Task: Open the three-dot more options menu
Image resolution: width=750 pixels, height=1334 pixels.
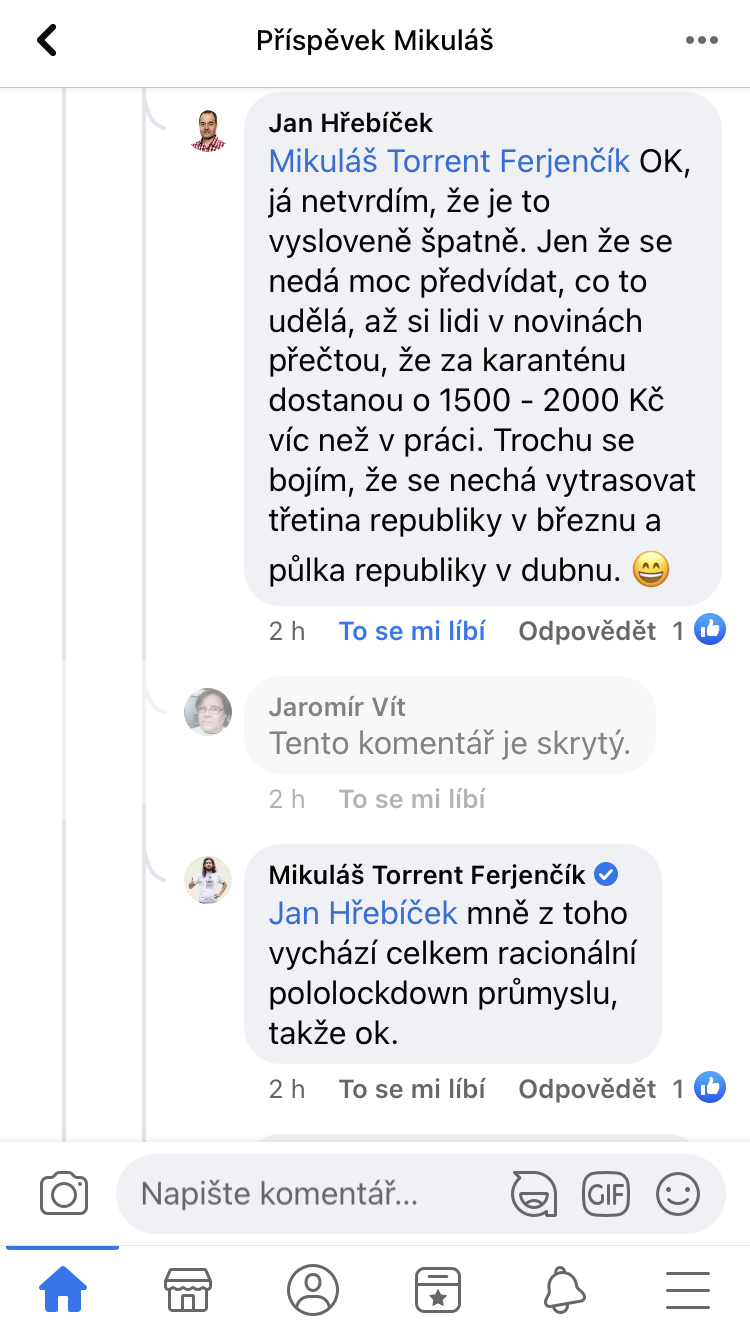Action: click(702, 41)
